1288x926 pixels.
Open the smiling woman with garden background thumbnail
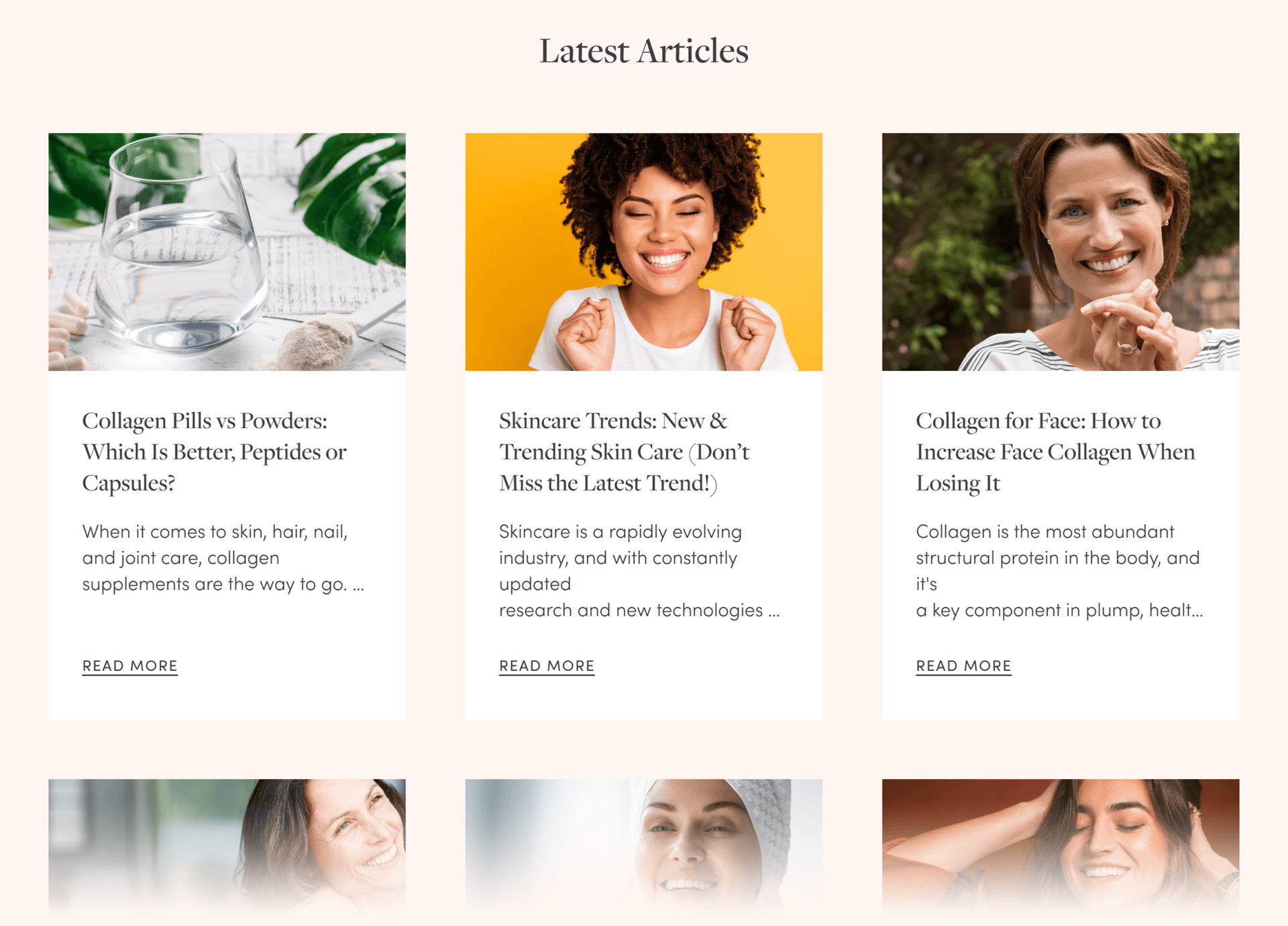point(1061,252)
